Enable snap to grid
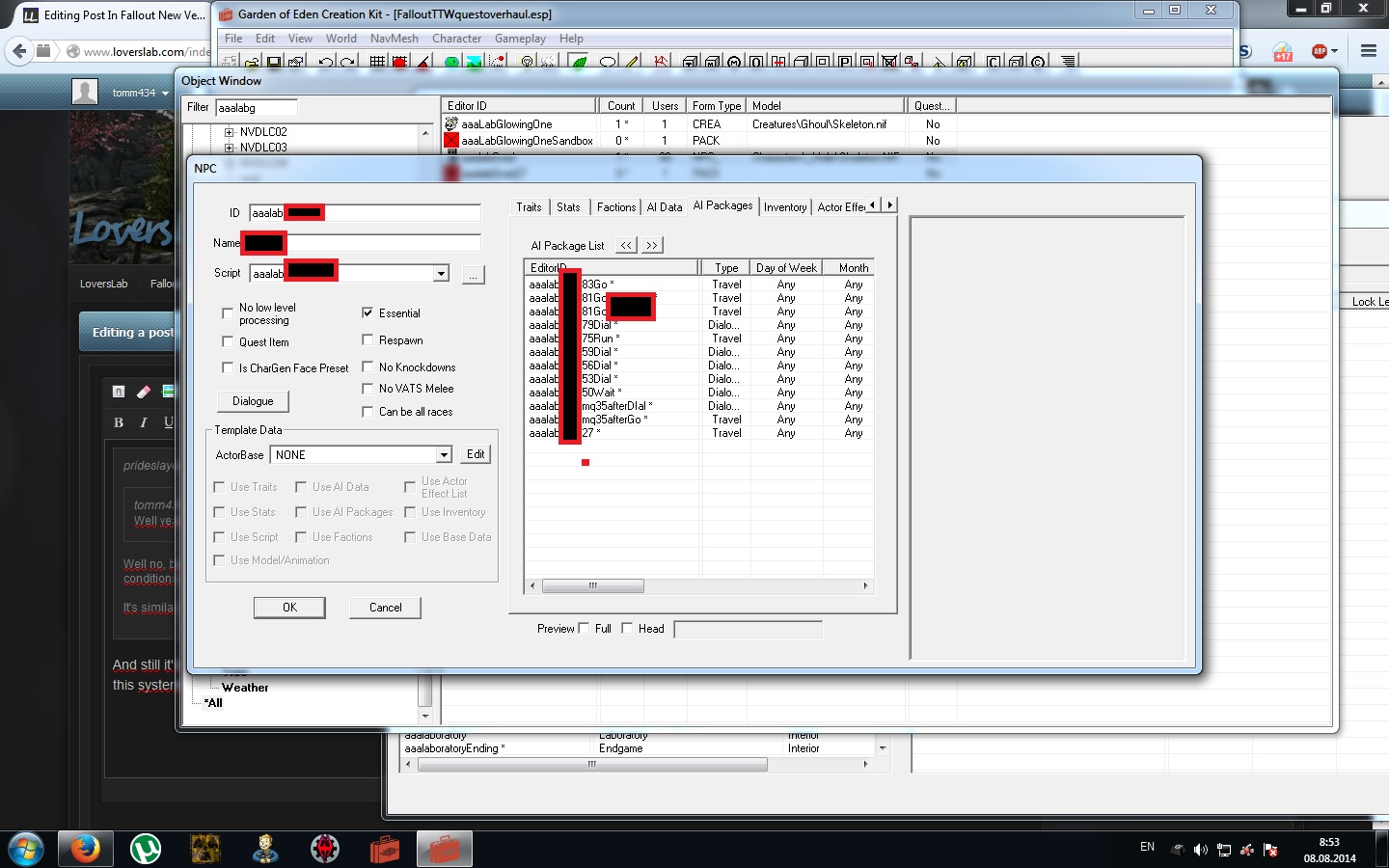 [x=376, y=61]
